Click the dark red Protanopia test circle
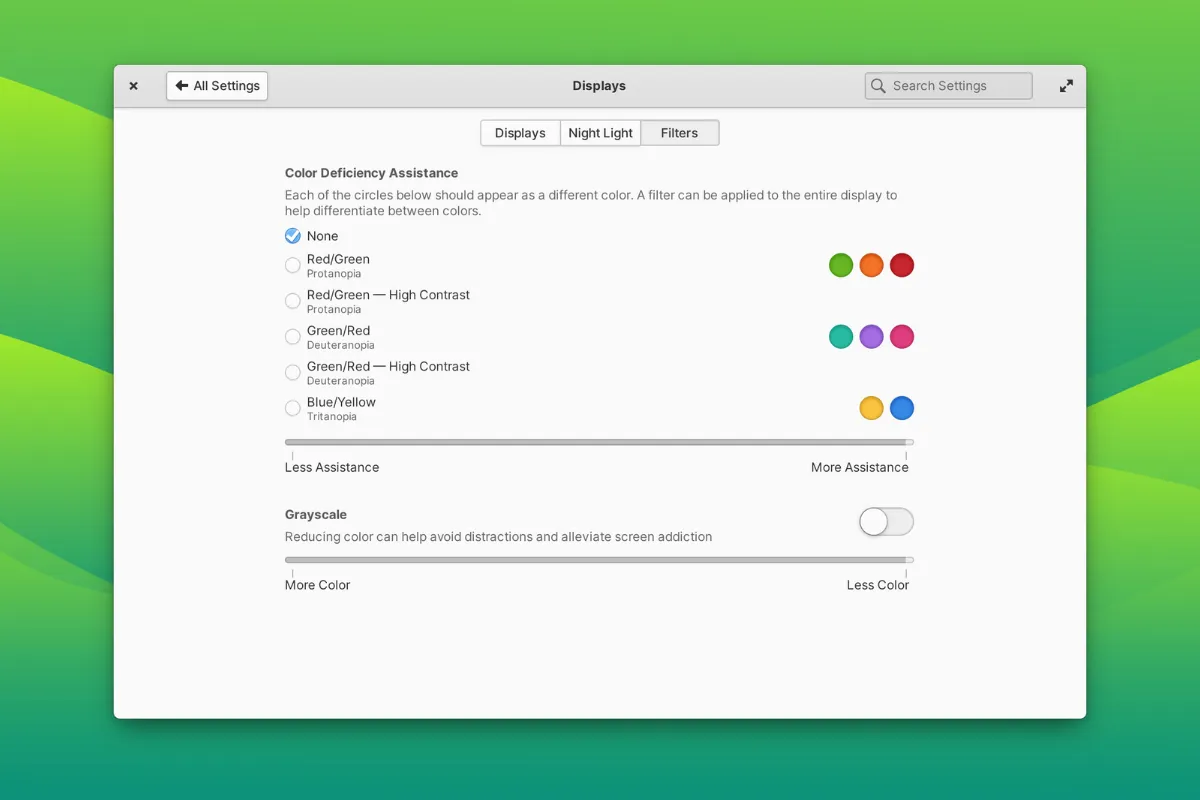 [x=902, y=265]
